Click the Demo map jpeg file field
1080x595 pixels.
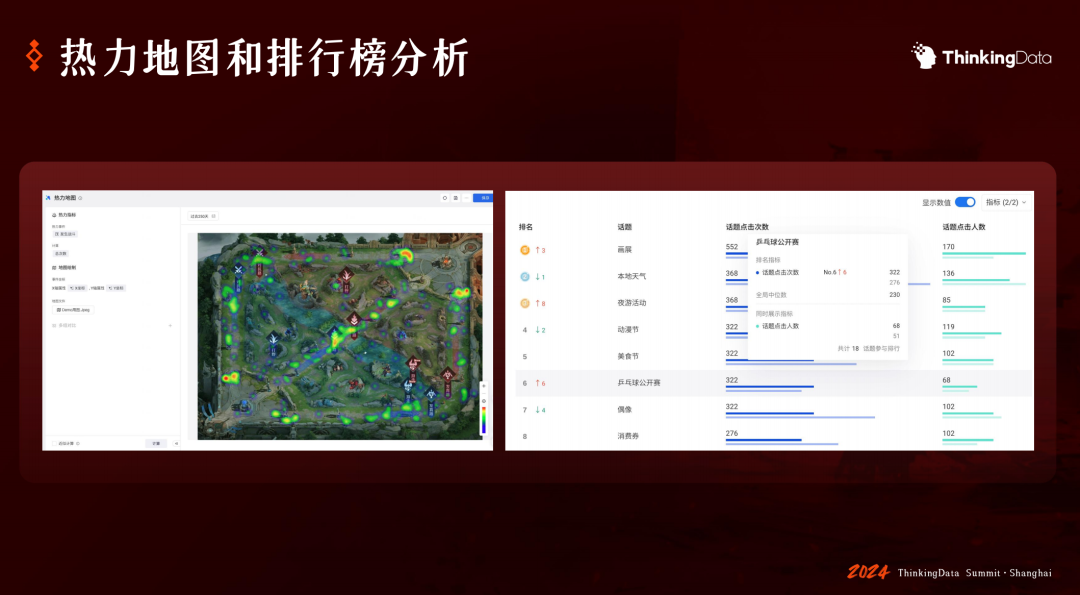73,310
